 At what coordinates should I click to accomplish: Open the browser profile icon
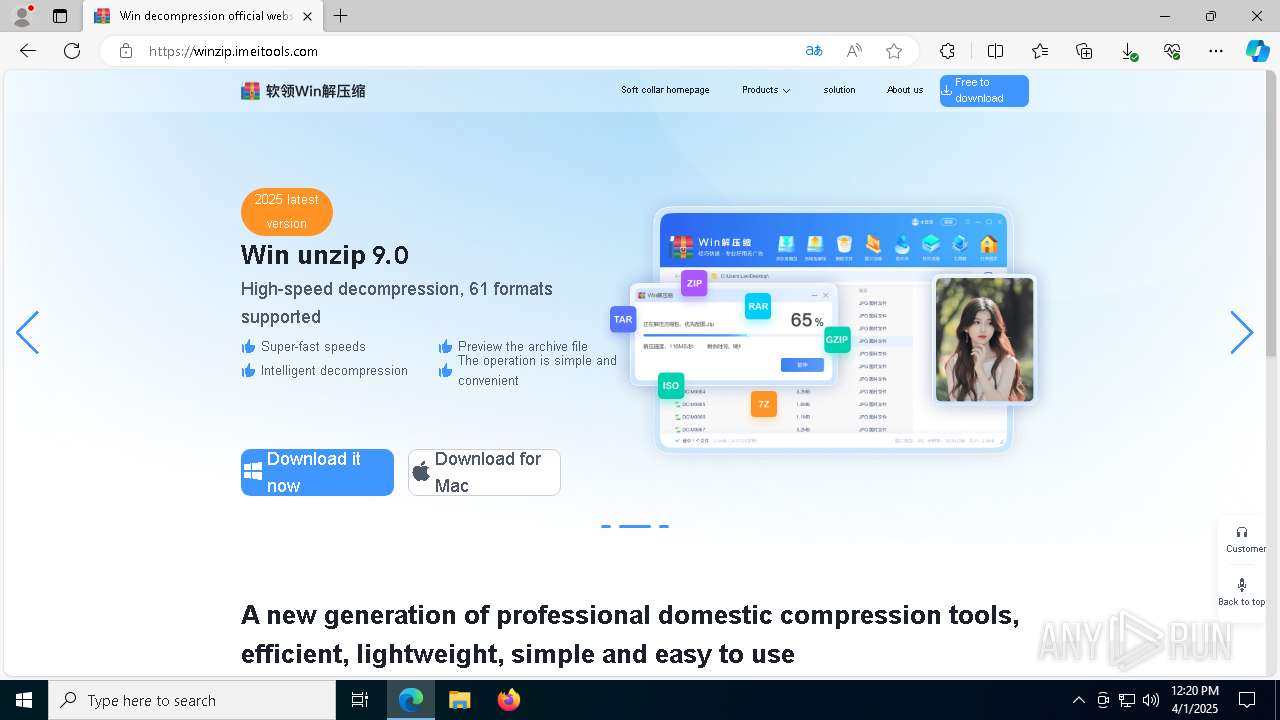coord(22,16)
